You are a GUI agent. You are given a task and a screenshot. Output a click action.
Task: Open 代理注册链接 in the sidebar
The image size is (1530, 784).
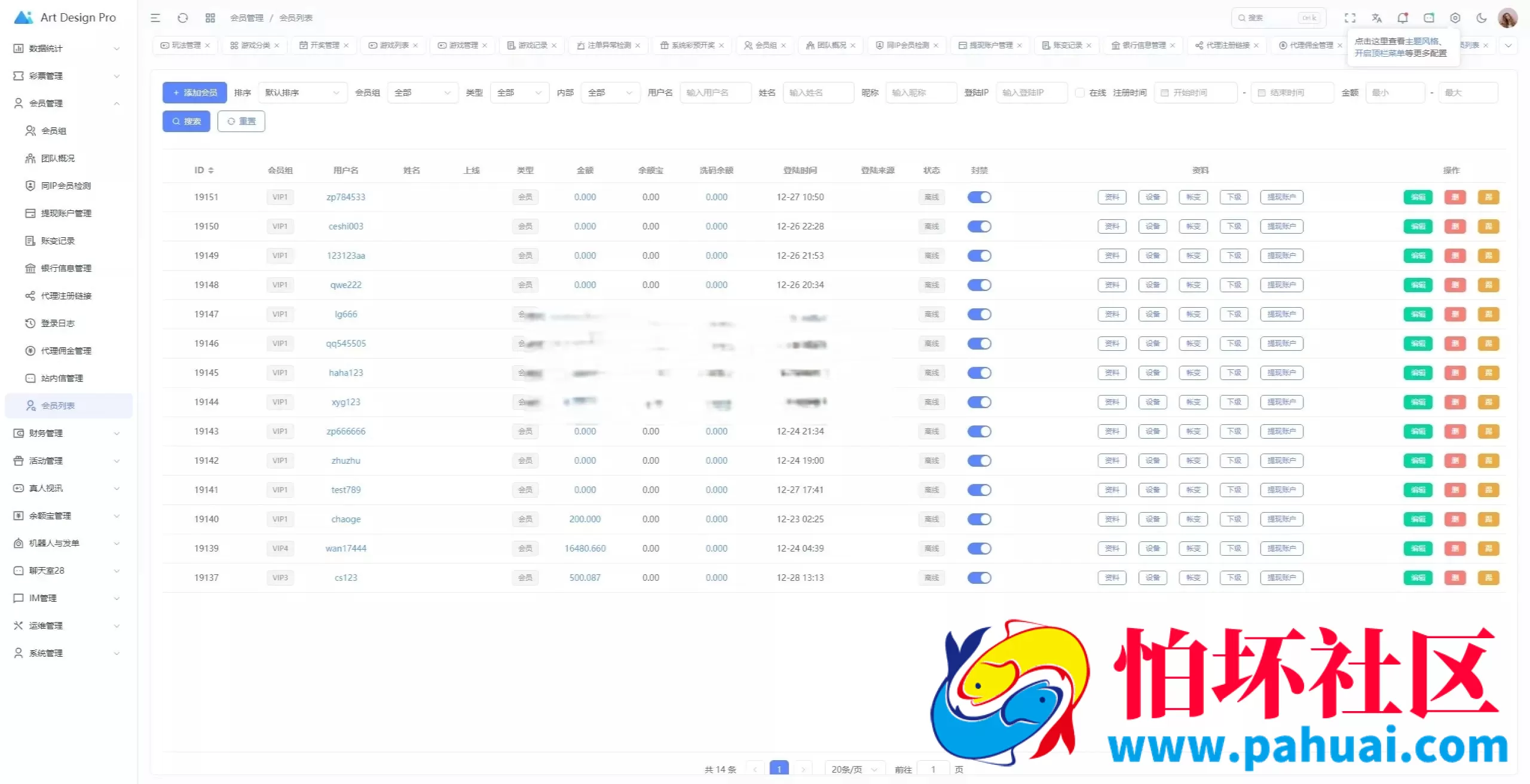(69, 296)
